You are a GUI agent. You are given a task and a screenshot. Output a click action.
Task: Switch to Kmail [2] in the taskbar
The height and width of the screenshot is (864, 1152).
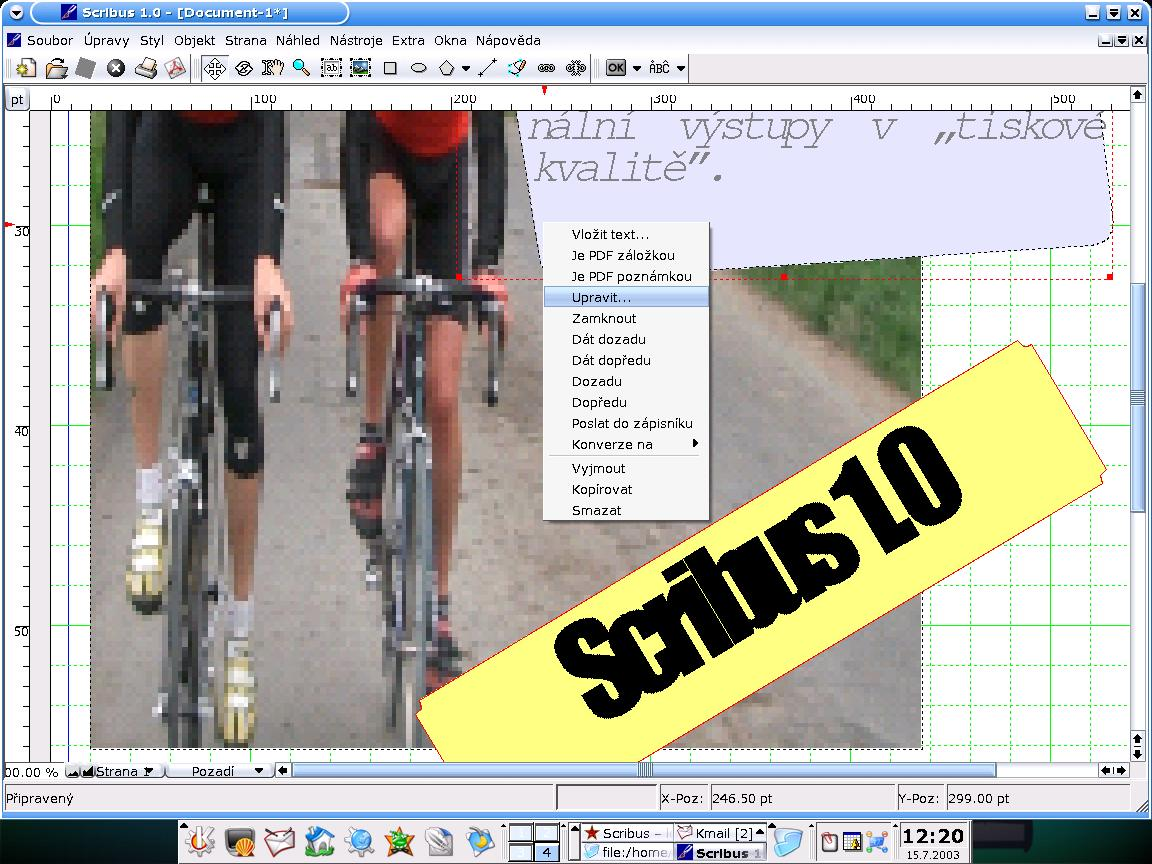click(720, 833)
